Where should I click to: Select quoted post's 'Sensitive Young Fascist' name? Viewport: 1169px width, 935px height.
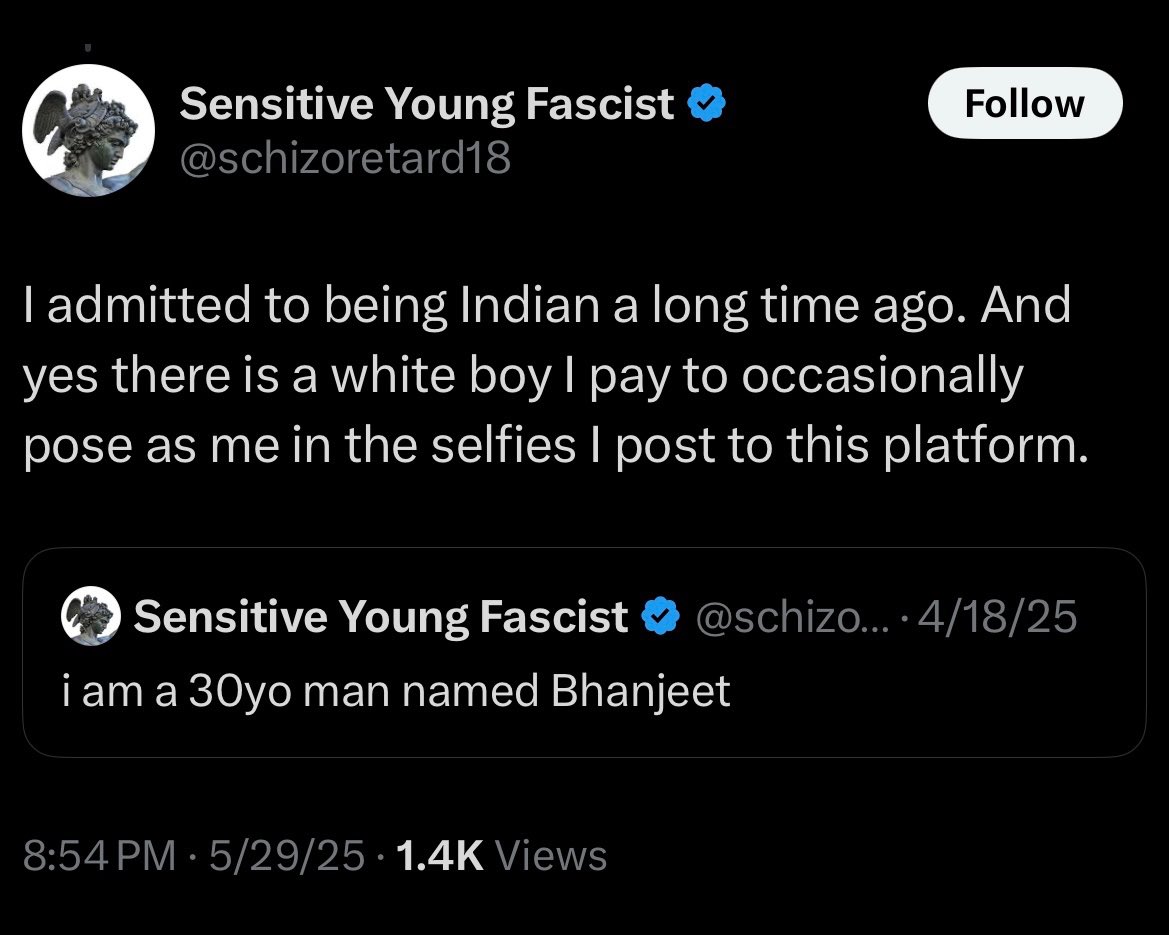(380, 617)
